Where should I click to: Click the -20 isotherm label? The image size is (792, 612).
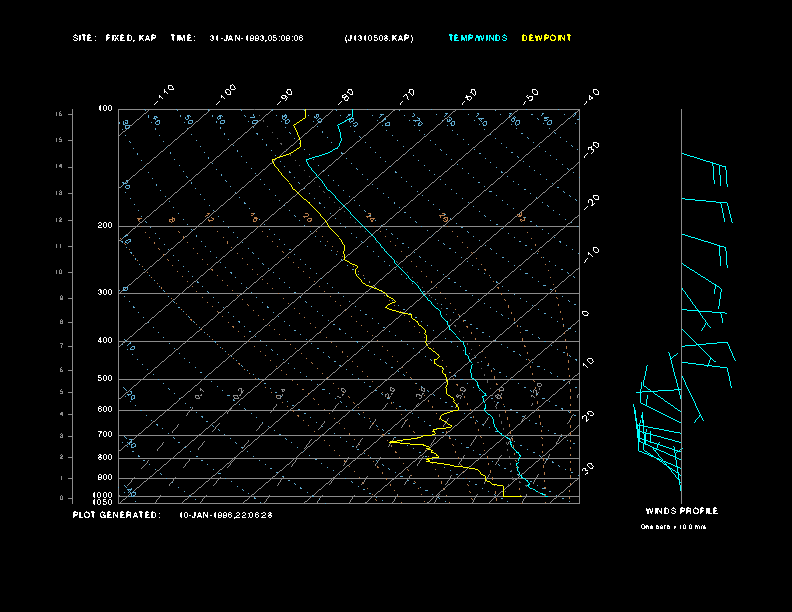coord(592,203)
